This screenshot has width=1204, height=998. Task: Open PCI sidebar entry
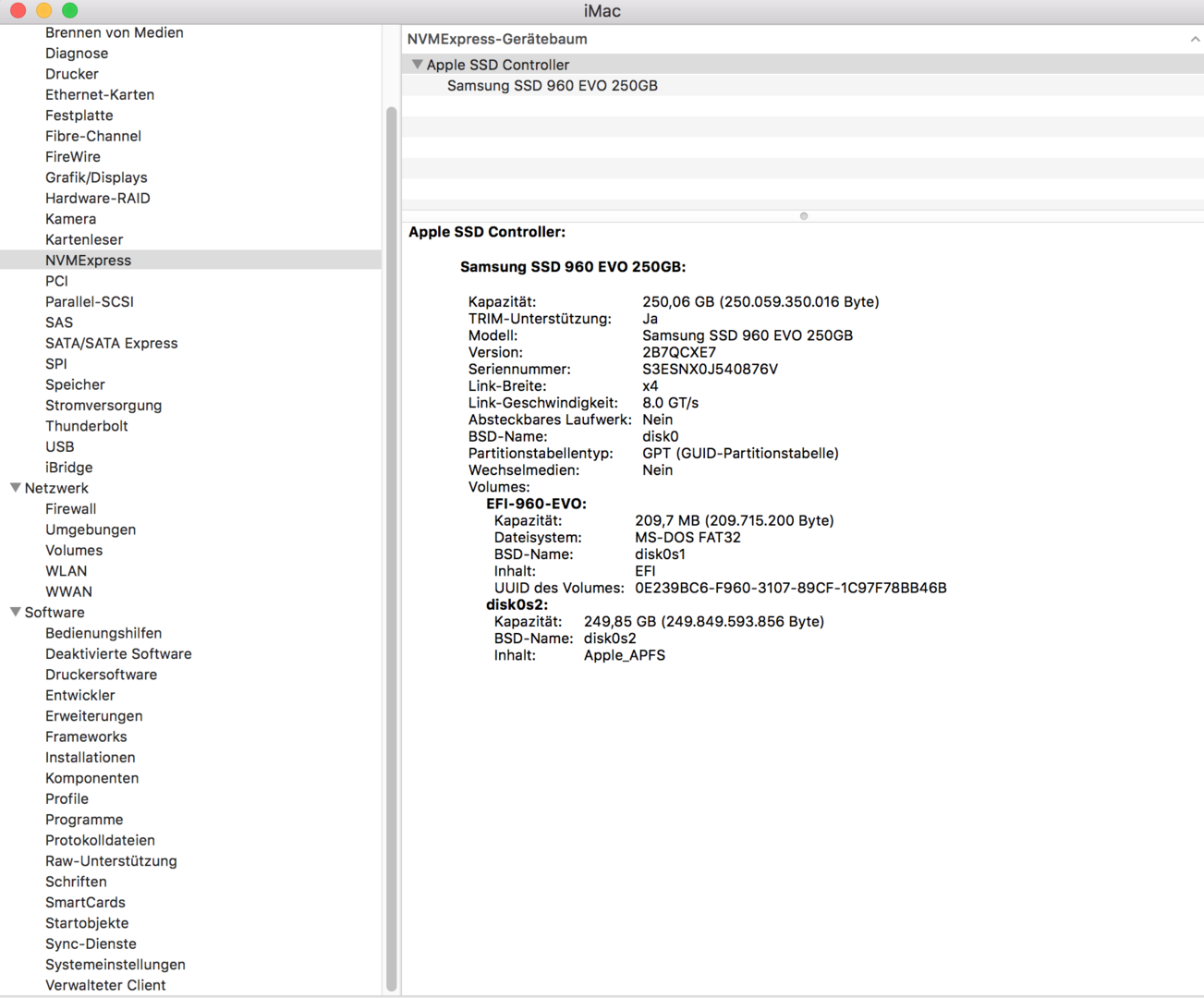point(56,281)
